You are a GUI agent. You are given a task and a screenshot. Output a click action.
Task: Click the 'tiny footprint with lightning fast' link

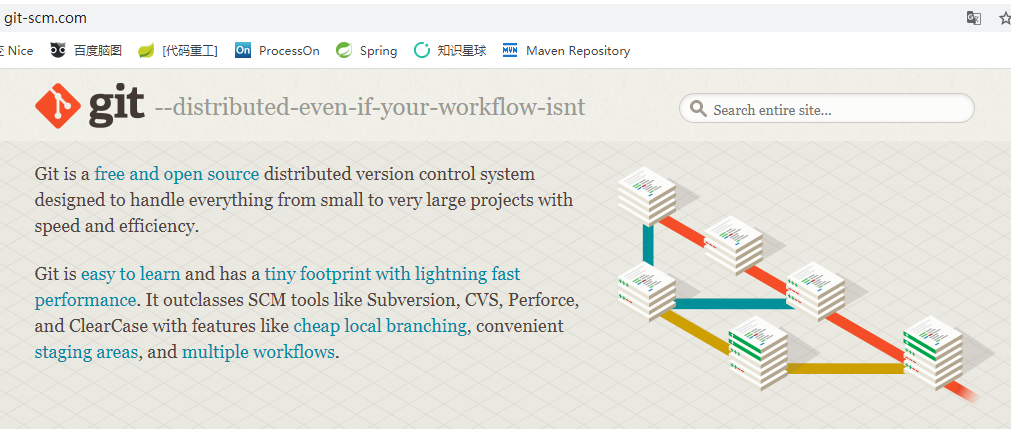(392, 274)
